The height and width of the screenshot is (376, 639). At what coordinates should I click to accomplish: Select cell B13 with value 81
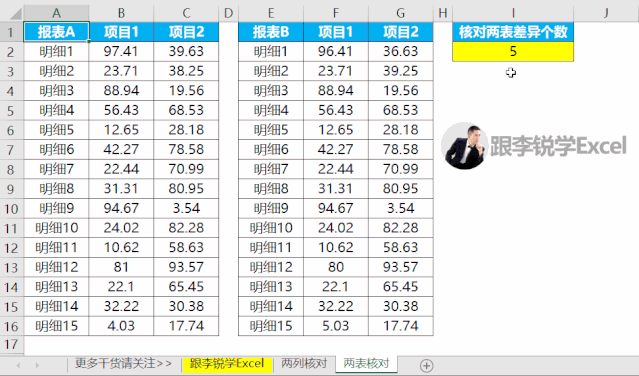(121, 267)
